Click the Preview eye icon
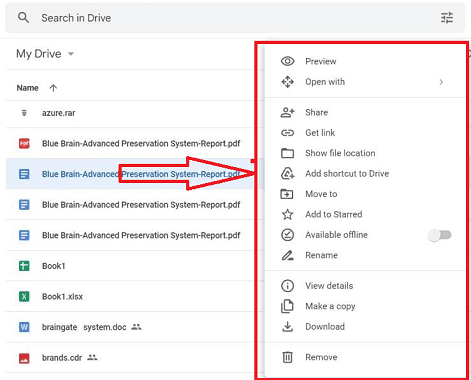Viewport: 471px width, 380px height. [x=287, y=61]
